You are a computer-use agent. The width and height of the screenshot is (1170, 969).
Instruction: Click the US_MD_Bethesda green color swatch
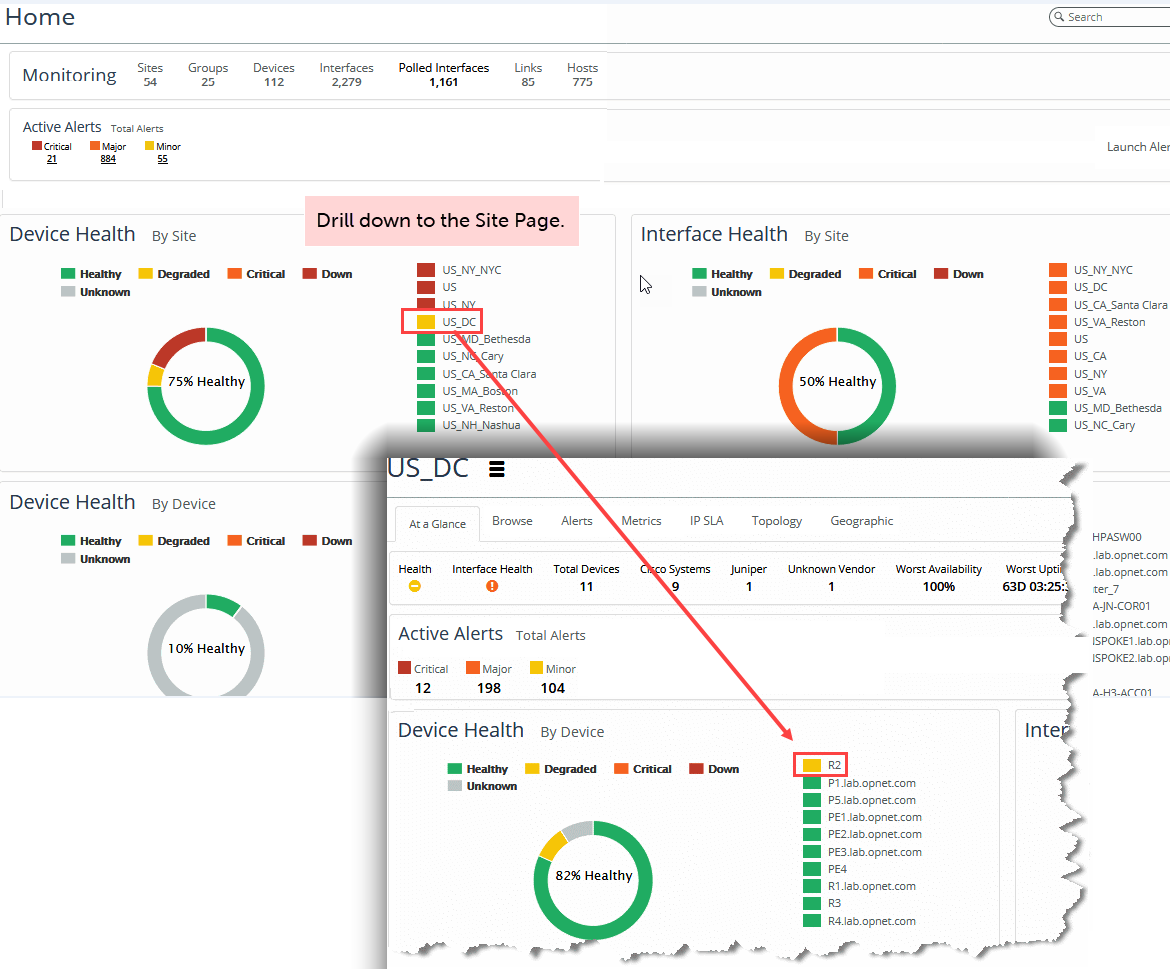pos(426,339)
